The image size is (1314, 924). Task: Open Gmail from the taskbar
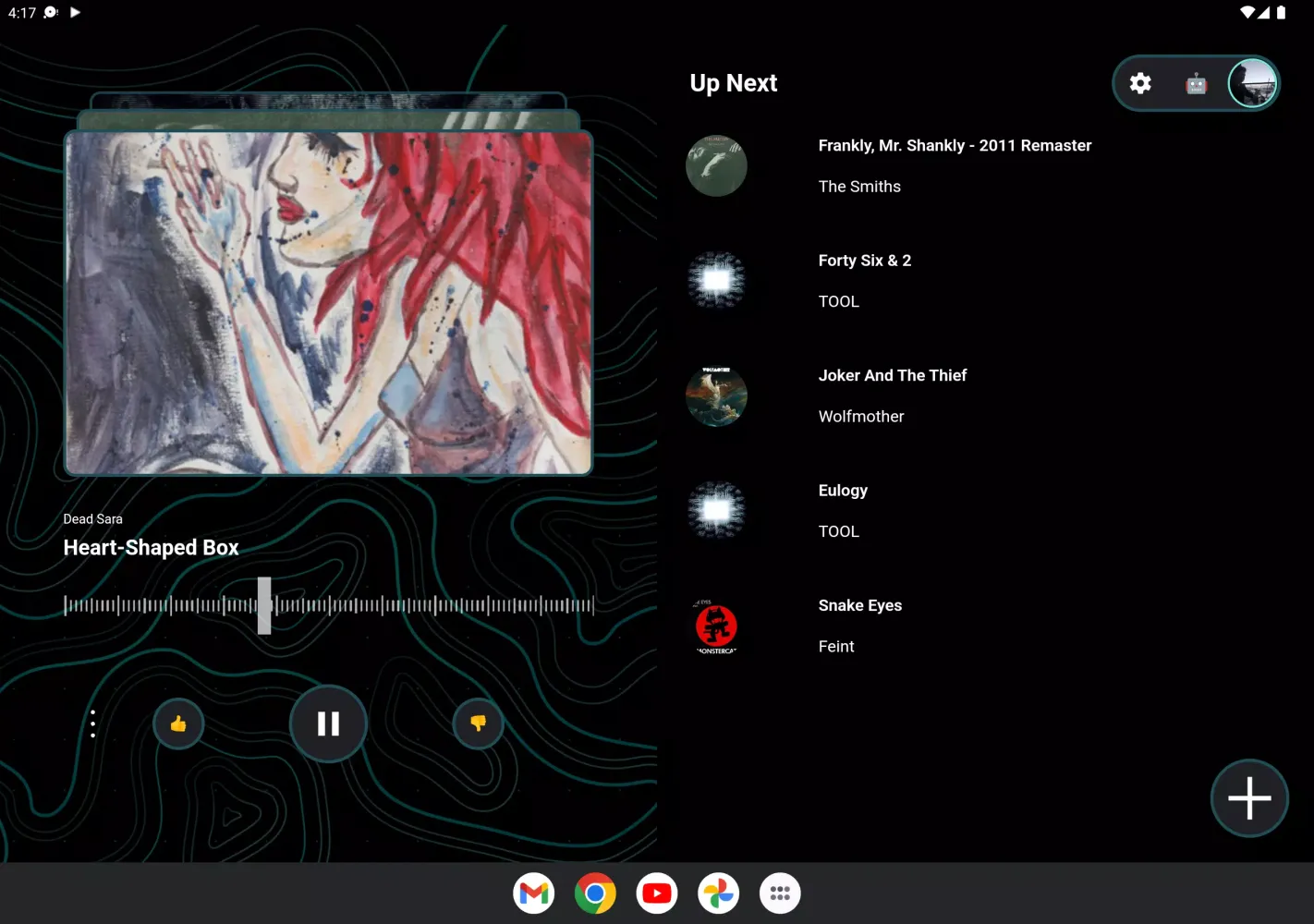coord(534,894)
